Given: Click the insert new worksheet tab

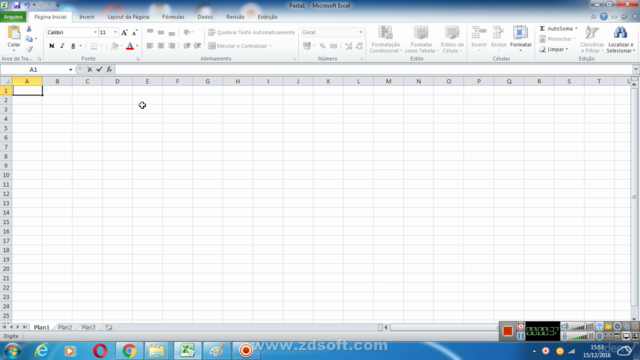Looking at the screenshot, I should click(109, 327).
